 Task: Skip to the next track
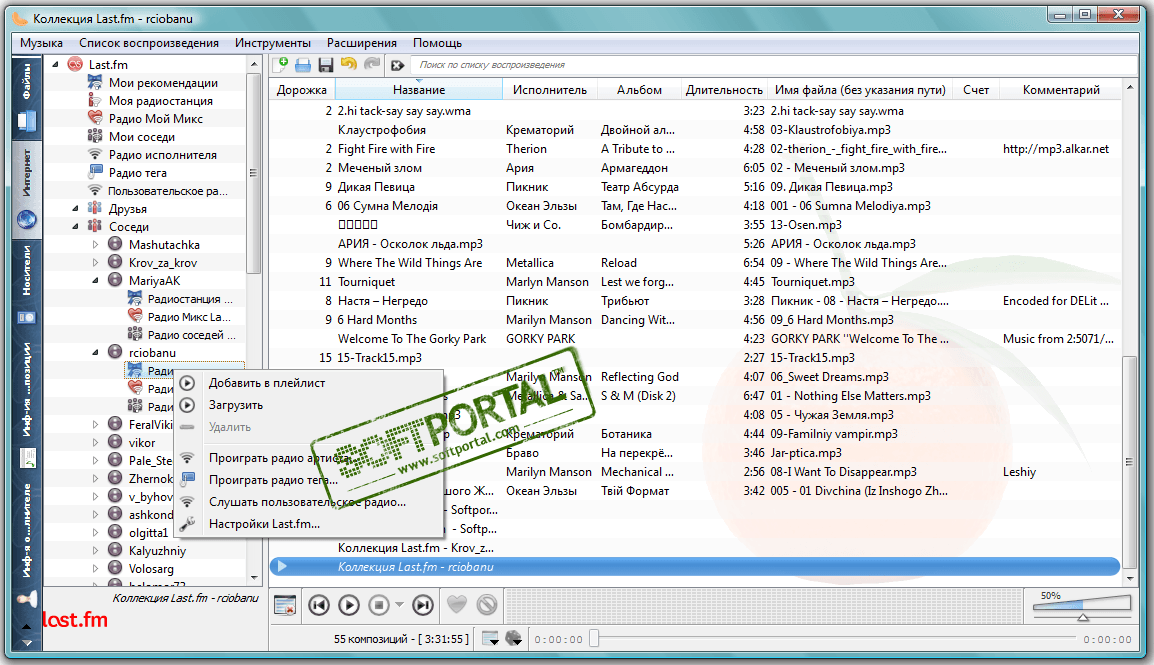[422, 605]
